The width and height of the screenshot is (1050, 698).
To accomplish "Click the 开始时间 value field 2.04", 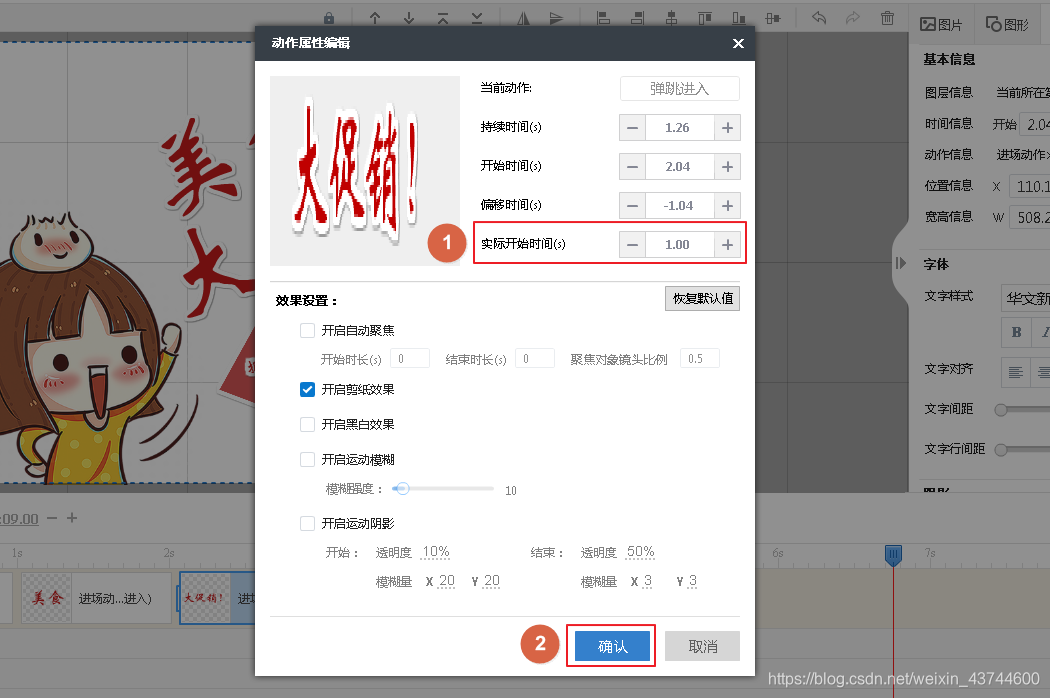I will tap(680, 167).
